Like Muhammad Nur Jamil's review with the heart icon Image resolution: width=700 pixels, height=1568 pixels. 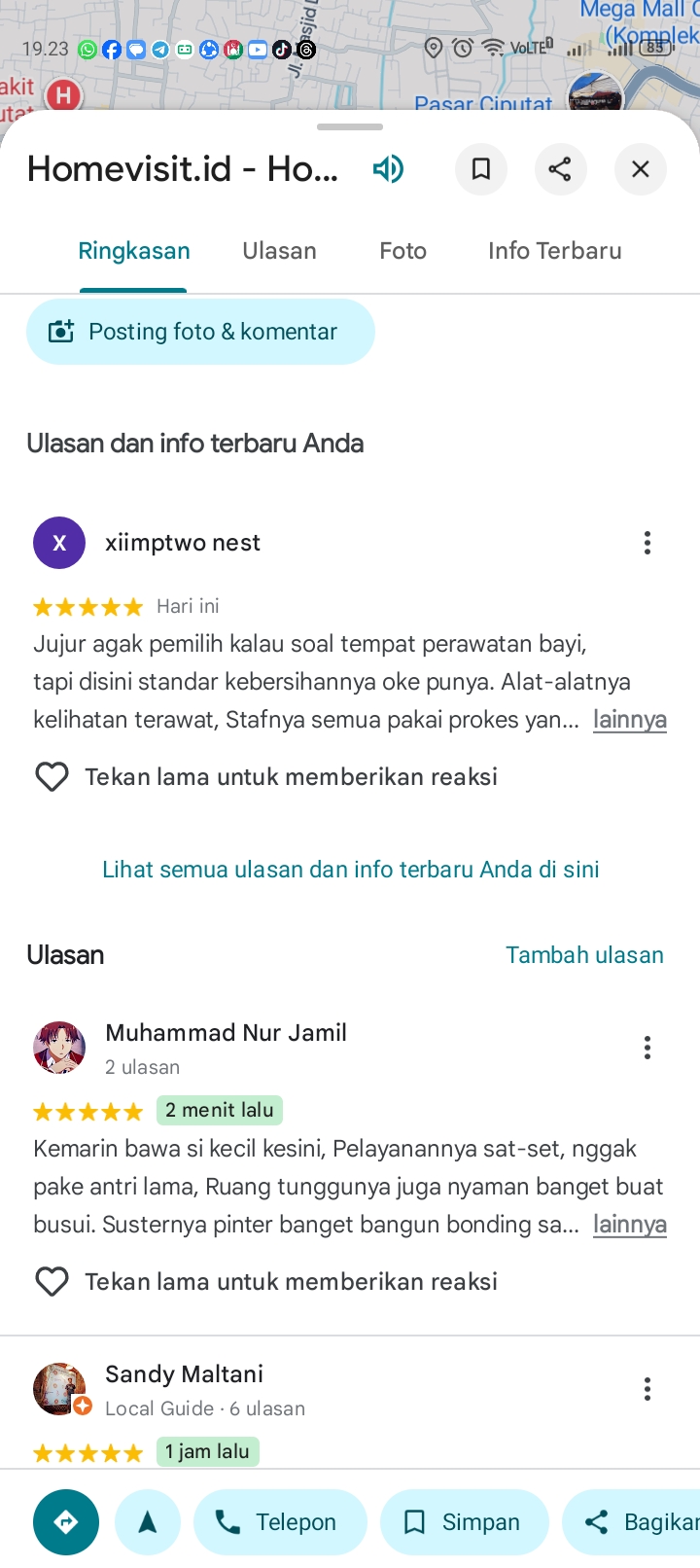pos(52,1281)
